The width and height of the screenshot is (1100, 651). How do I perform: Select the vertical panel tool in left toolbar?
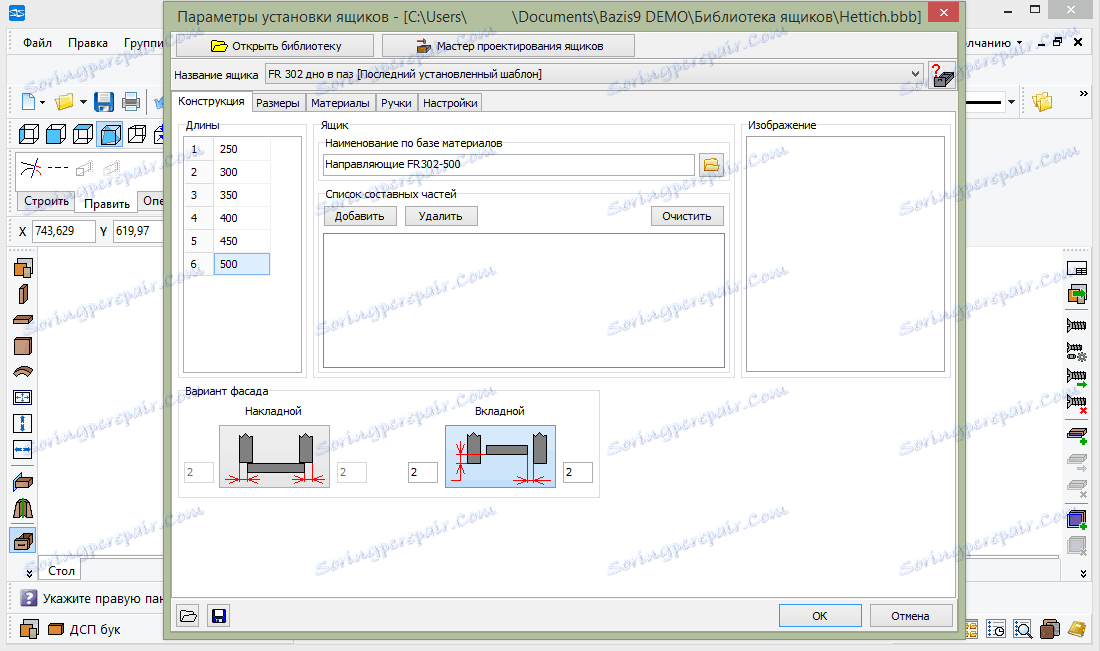[x=23, y=294]
